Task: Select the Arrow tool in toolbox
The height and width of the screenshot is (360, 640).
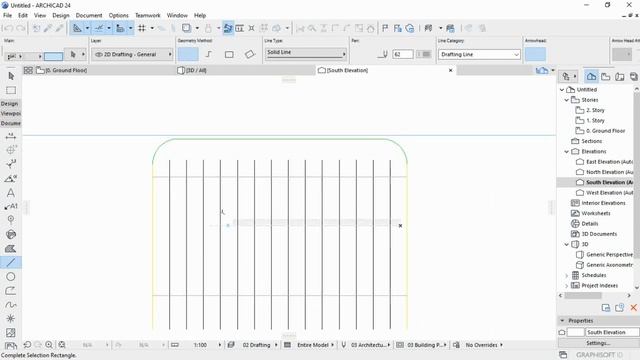Action: 11,76
